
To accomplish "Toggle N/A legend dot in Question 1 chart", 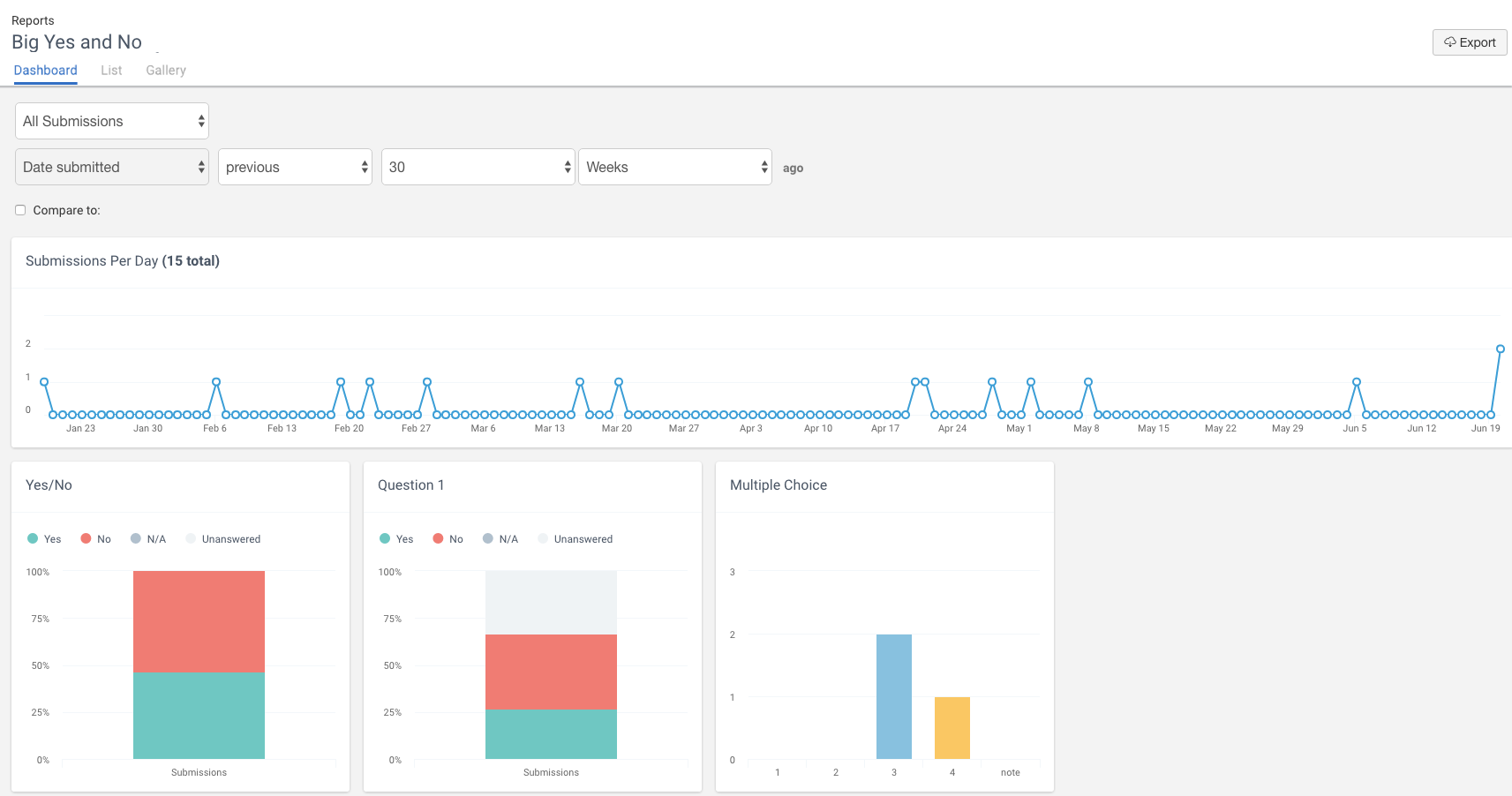I will coord(488,538).
